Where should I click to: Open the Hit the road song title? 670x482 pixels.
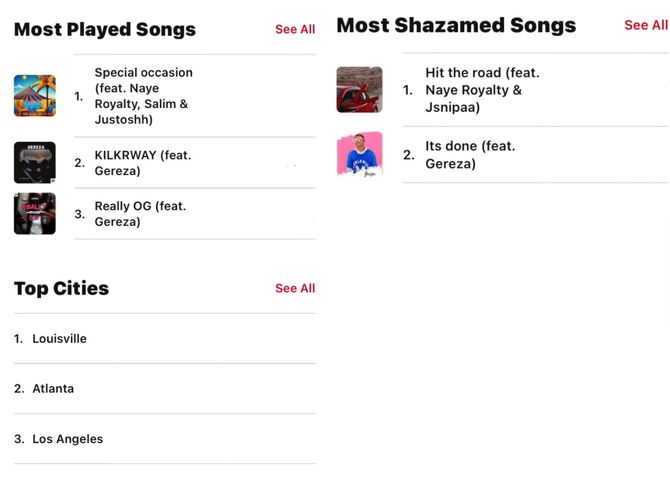(x=482, y=90)
